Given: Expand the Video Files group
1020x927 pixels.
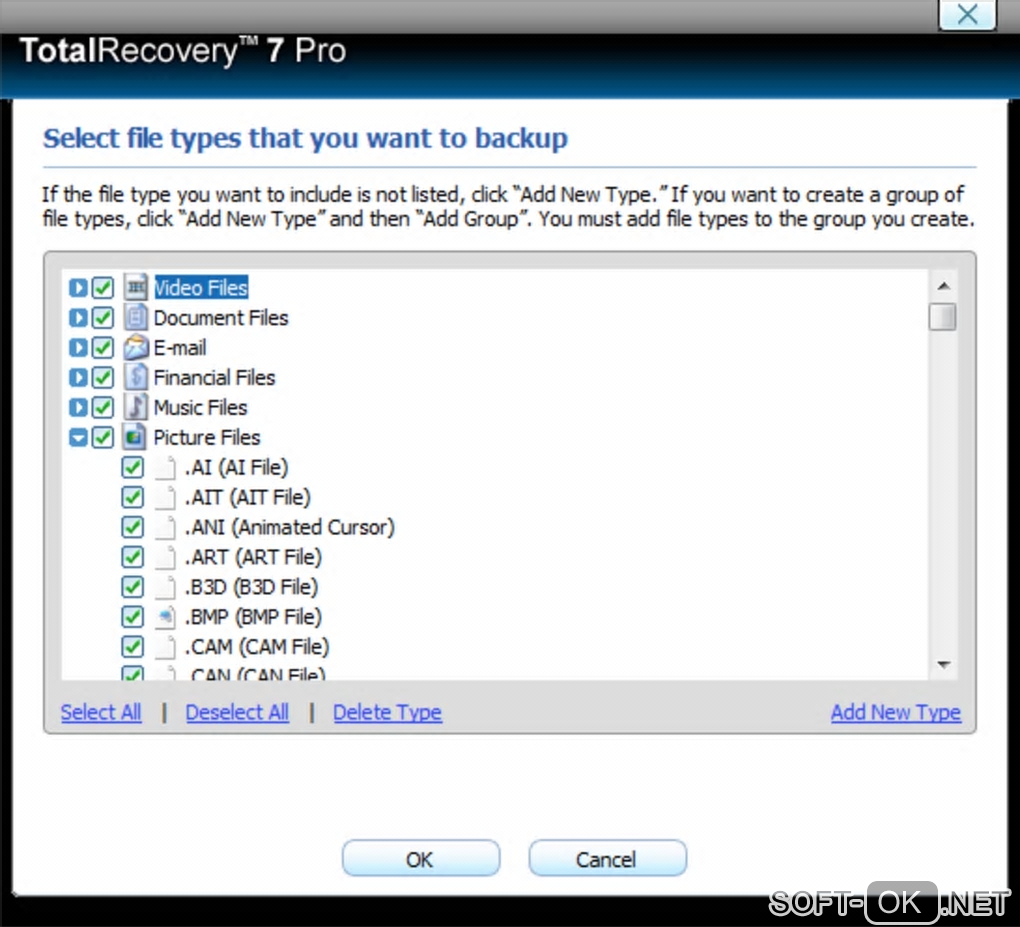Looking at the screenshot, I should click(78, 288).
